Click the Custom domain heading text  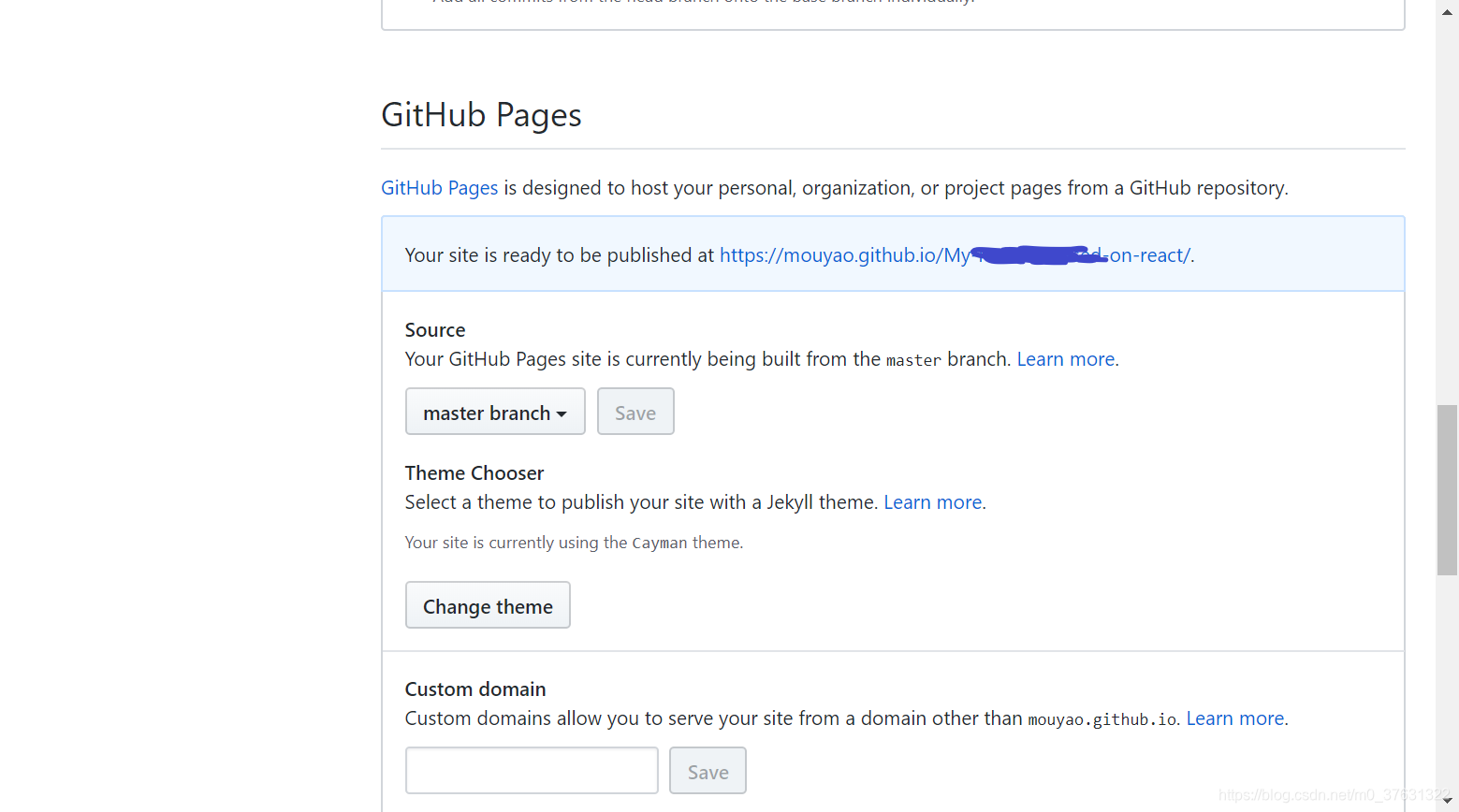point(475,689)
